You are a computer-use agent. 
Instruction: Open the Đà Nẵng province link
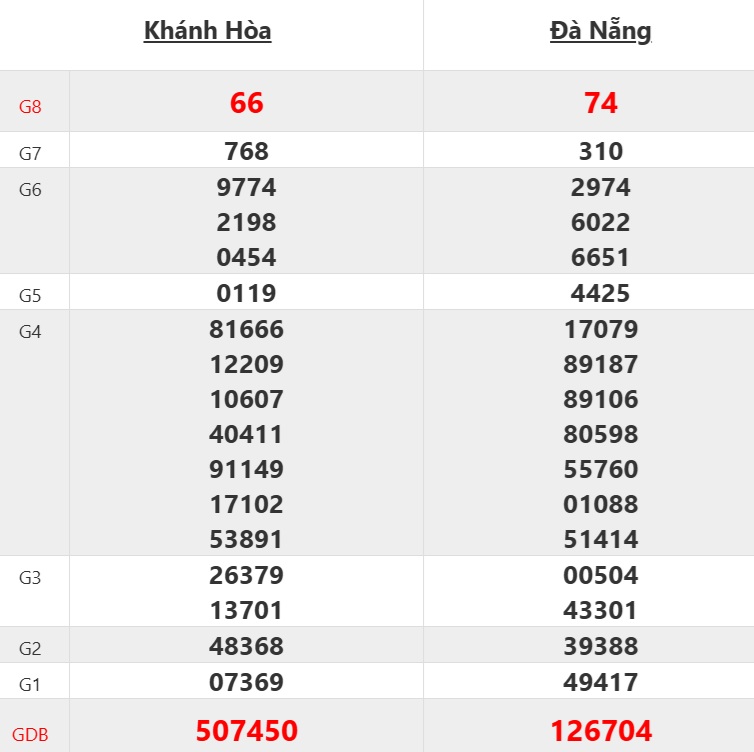[x=600, y=31]
